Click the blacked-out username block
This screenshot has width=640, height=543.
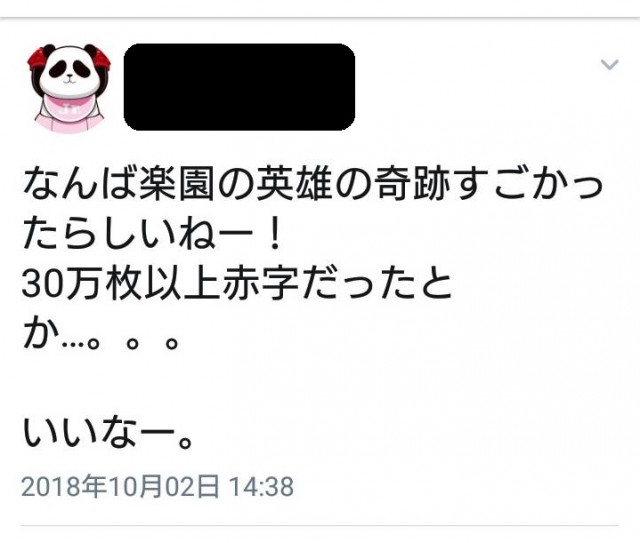click(239, 87)
